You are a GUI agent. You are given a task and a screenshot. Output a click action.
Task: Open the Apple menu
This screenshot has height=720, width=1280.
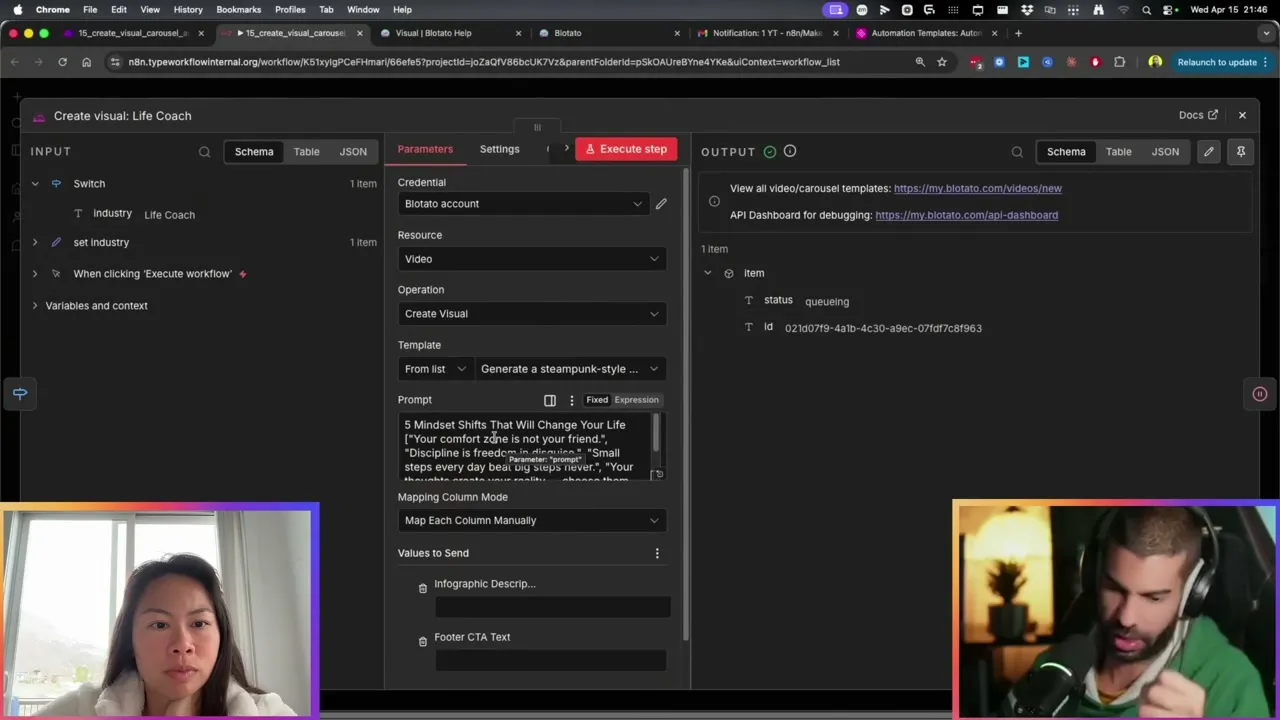[x=17, y=9]
